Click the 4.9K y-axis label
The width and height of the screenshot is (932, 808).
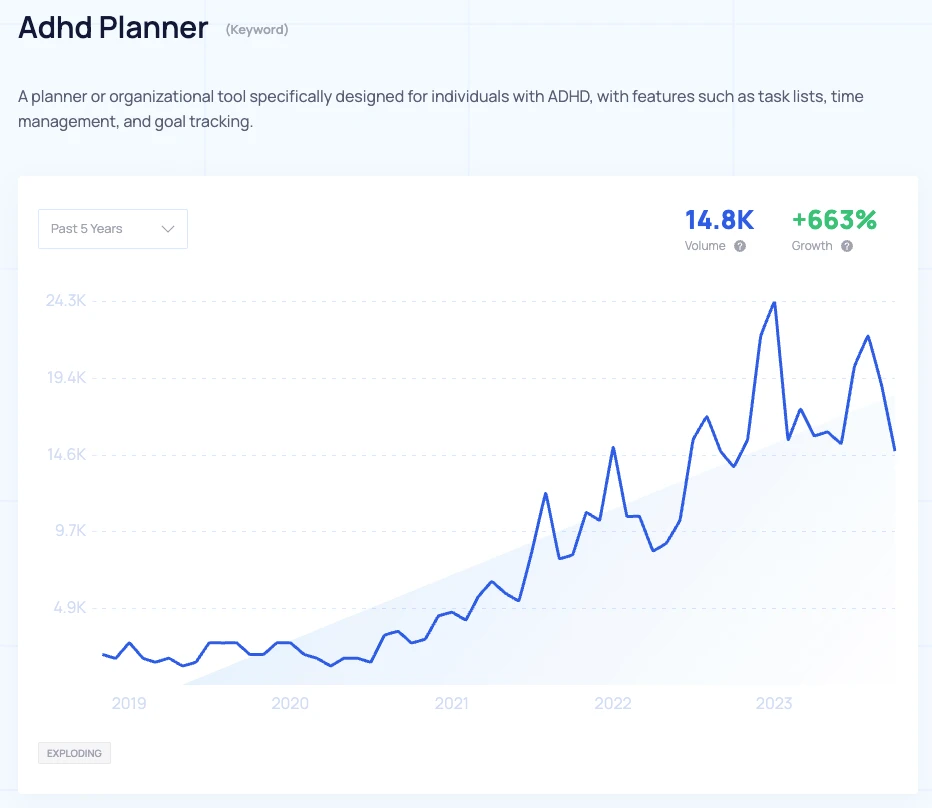[x=68, y=608]
